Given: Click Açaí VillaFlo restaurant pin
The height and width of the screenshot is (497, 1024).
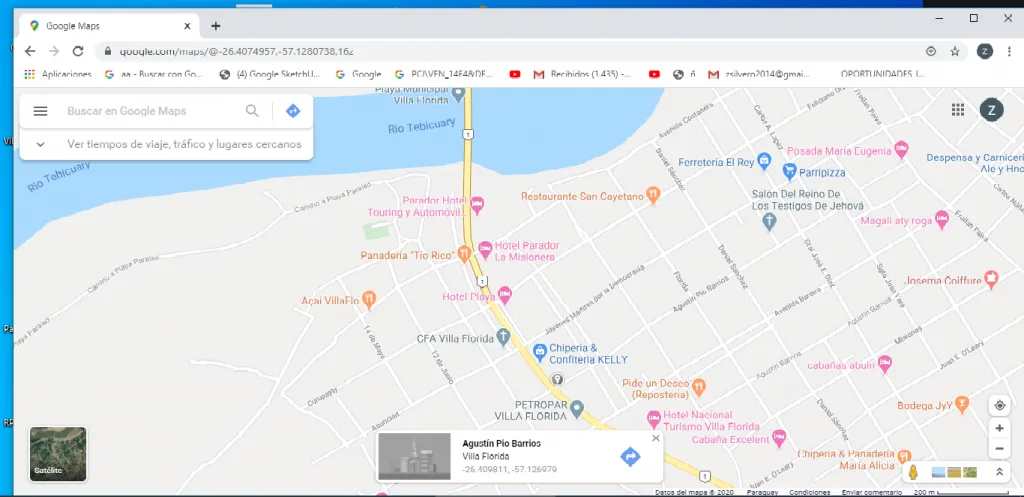Looking at the screenshot, I should [369, 299].
